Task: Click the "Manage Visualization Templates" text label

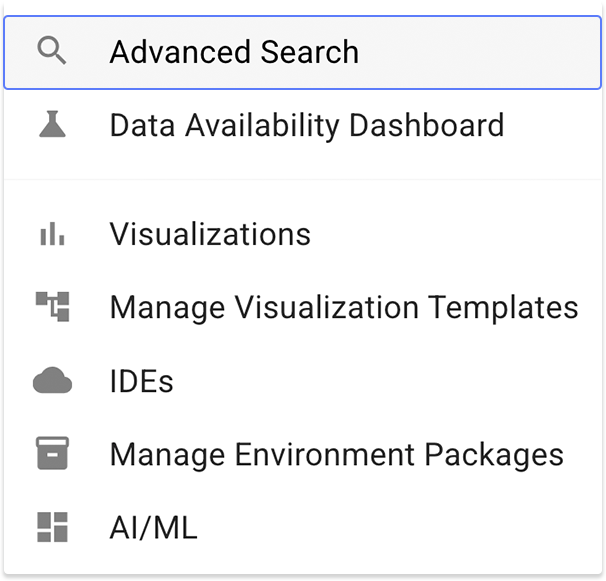Action: click(x=343, y=307)
